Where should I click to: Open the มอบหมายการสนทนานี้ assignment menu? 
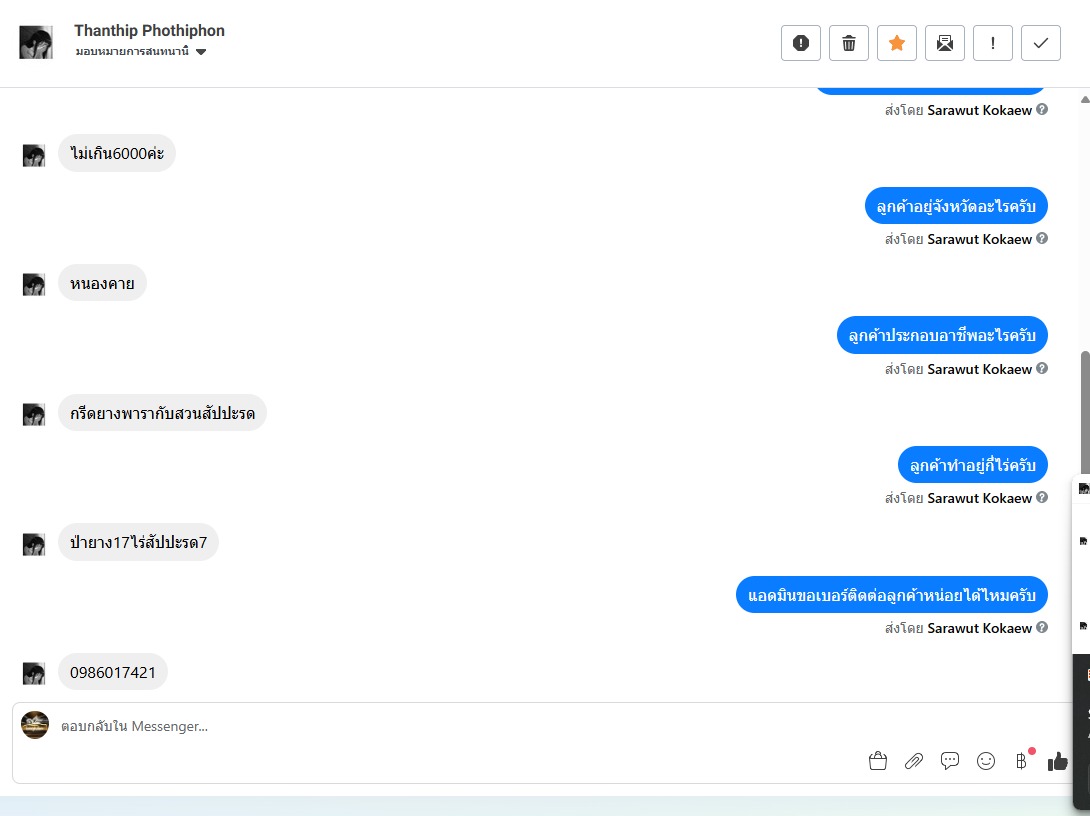[141, 51]
